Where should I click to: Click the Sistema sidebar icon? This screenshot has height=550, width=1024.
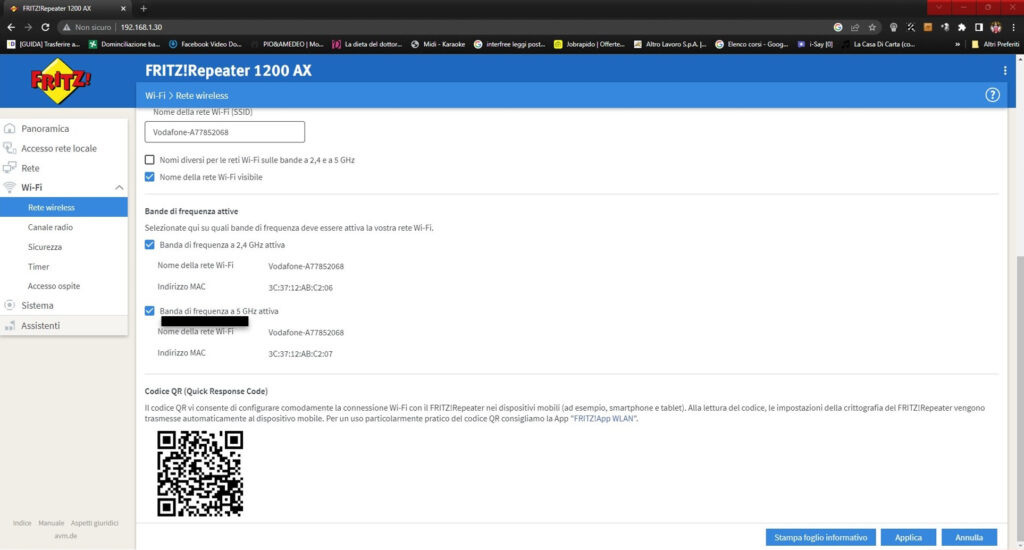point(10,305)
